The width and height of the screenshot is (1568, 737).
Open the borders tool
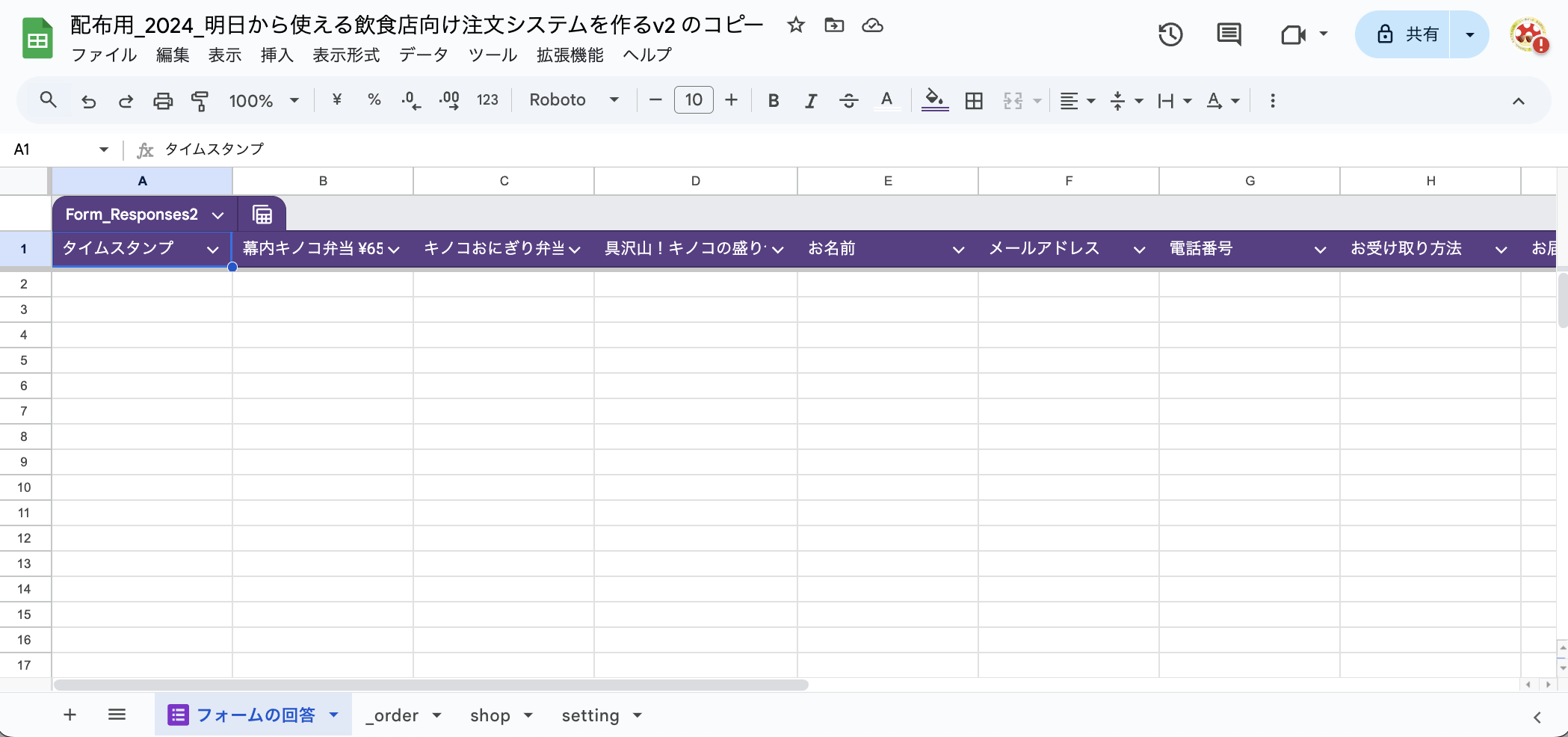click(974, 100)
